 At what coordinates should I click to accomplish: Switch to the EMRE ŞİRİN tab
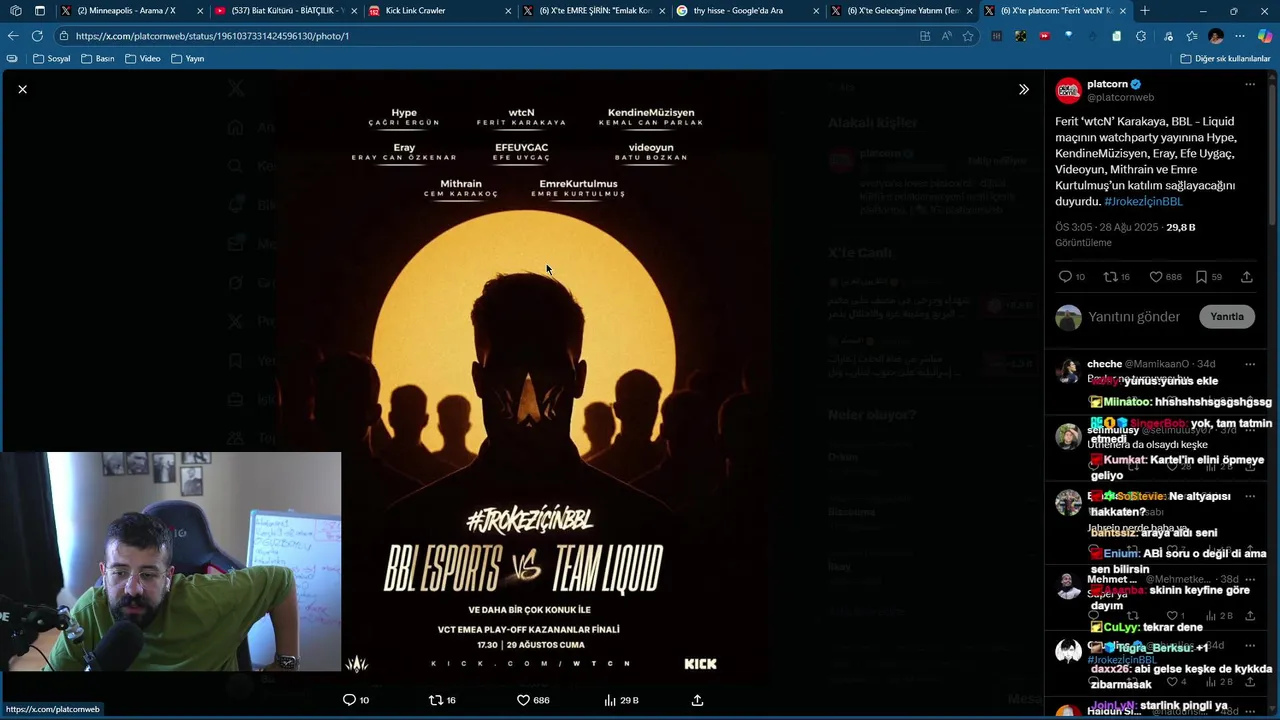coord(593,11)
